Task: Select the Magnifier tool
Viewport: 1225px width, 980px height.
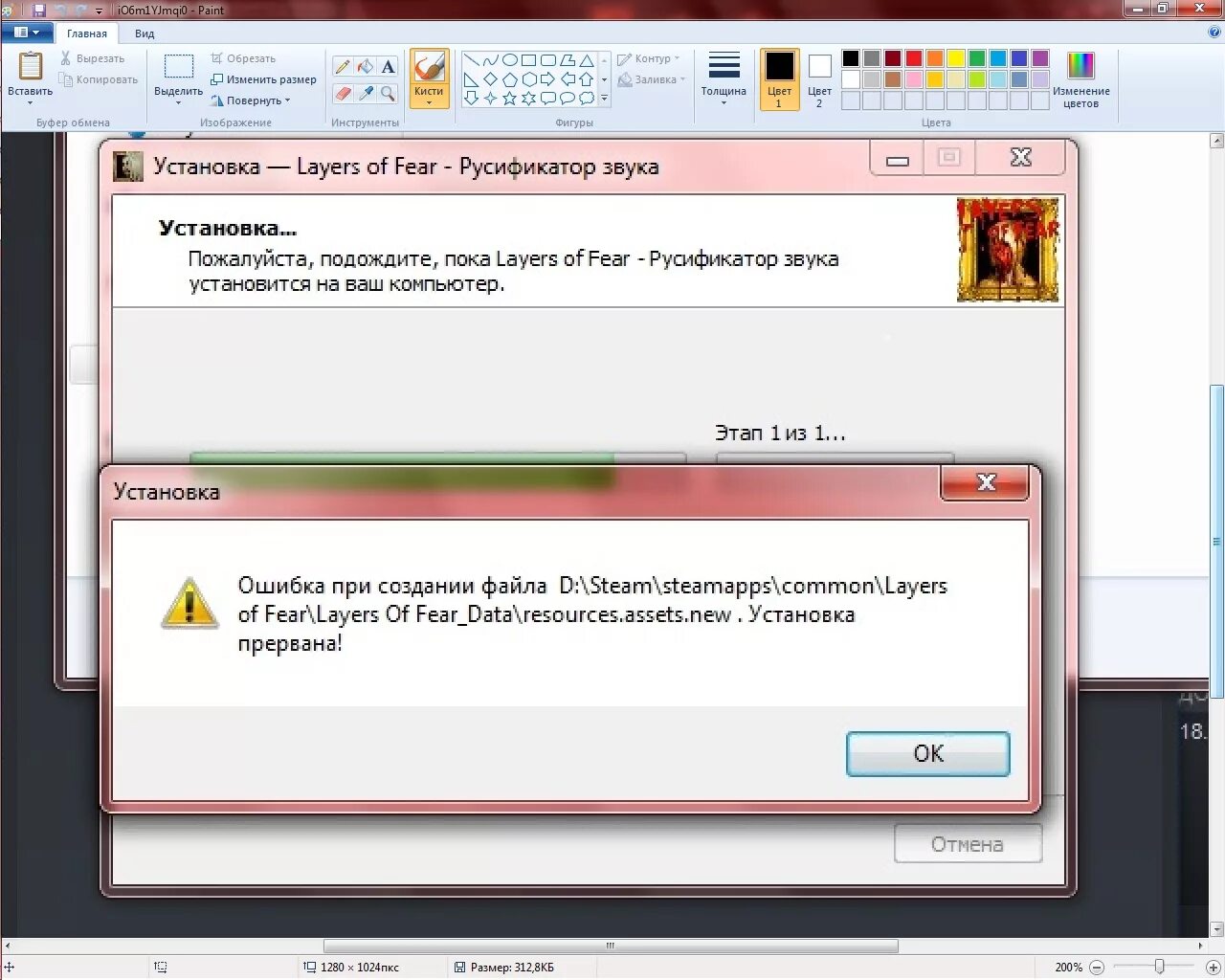Action: tap(388, 93)
